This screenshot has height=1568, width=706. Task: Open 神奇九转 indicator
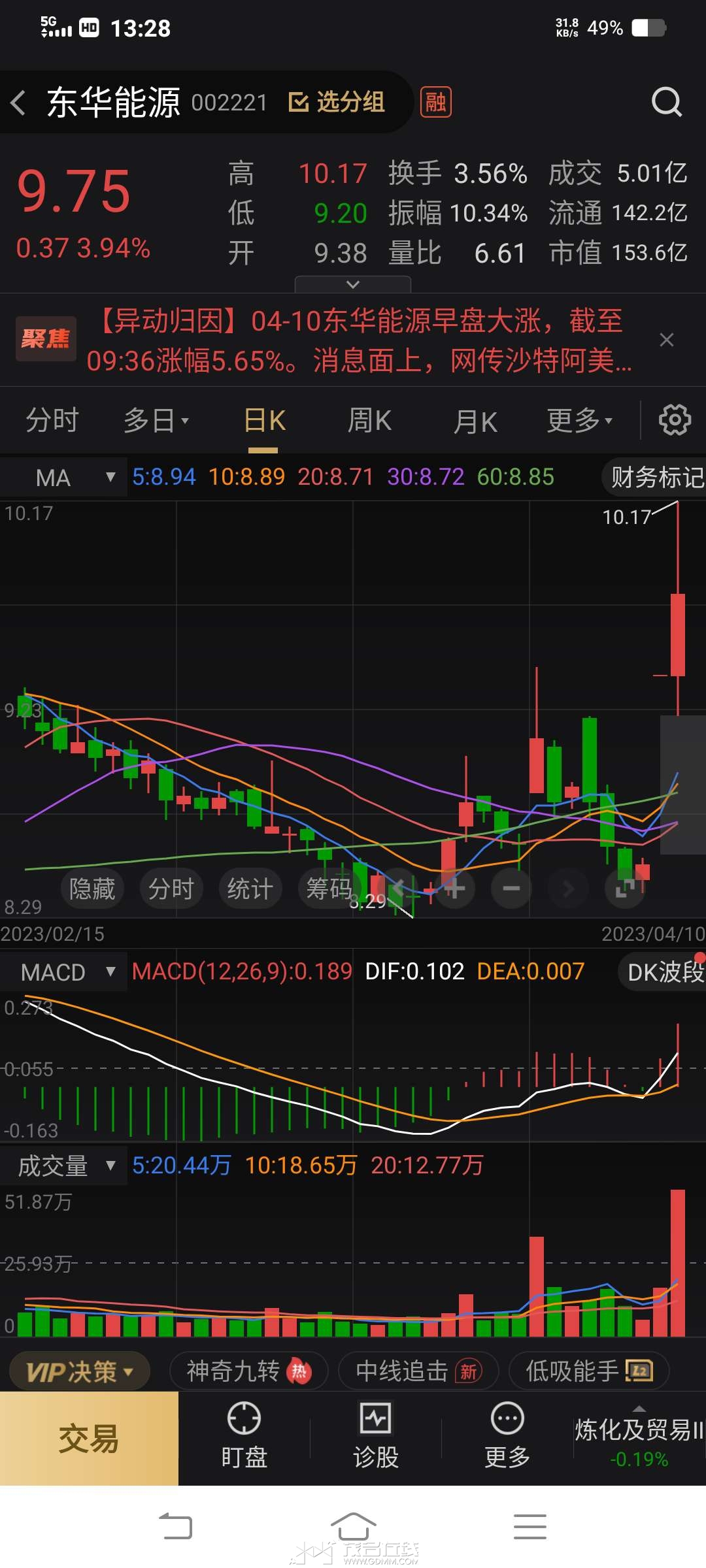click(x=248, y=1371)
